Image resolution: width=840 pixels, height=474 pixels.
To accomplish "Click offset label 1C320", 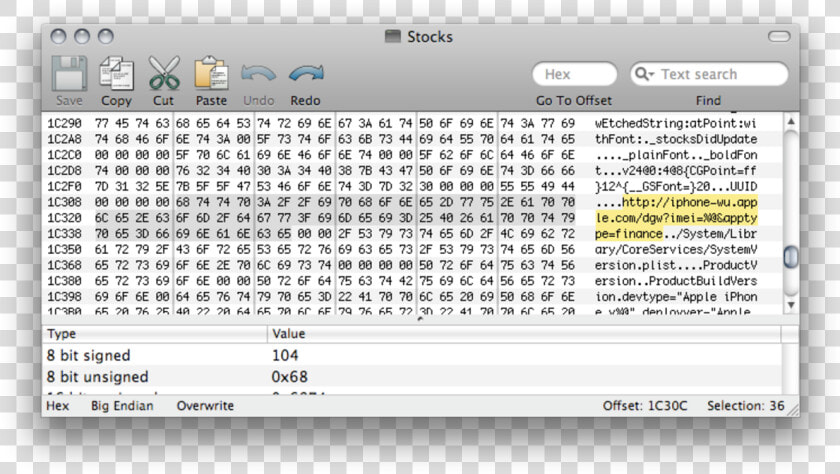I will (64, 218).
